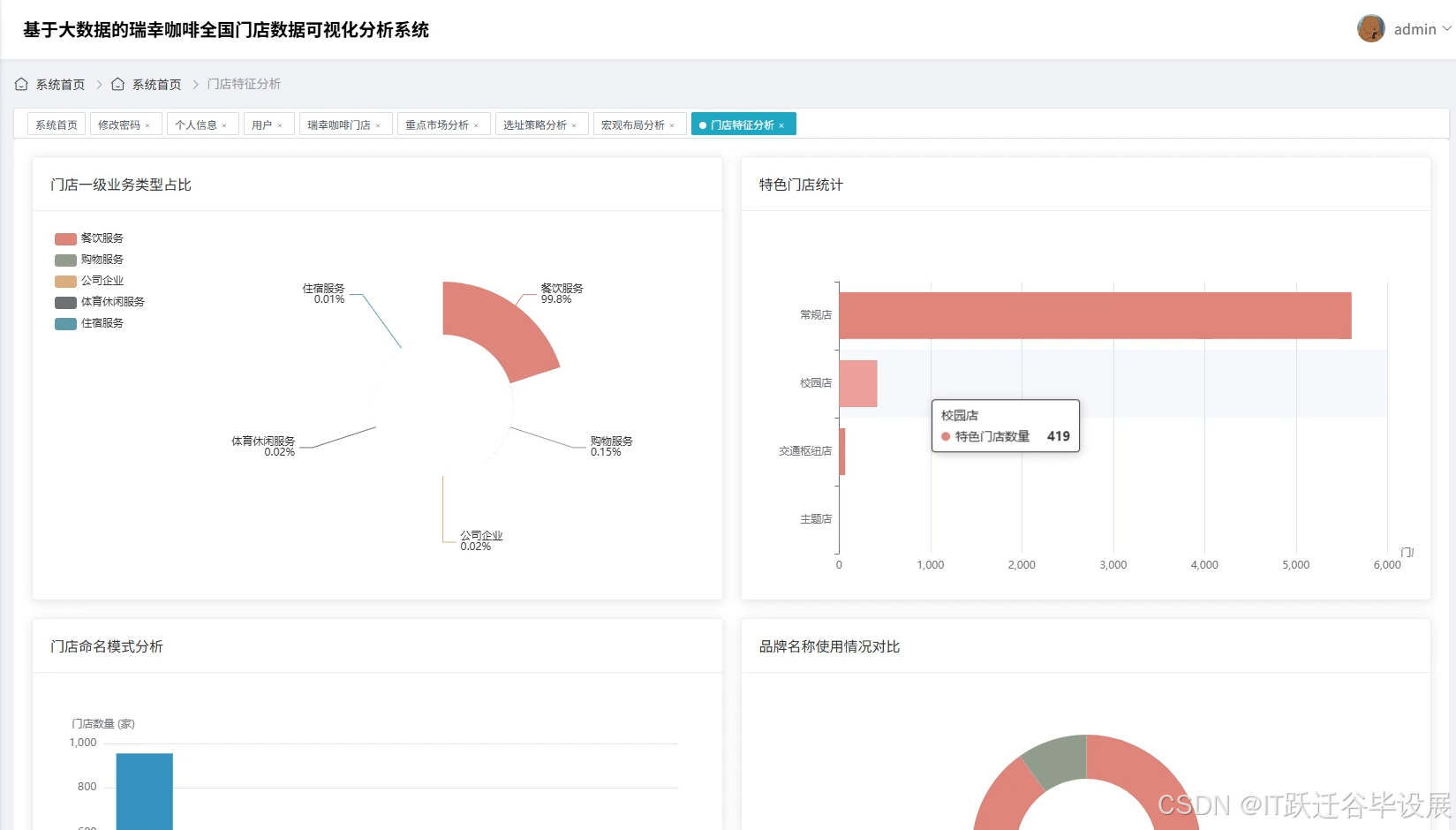Click the 交通枢纽店 bar in chart

coord(842,451)
